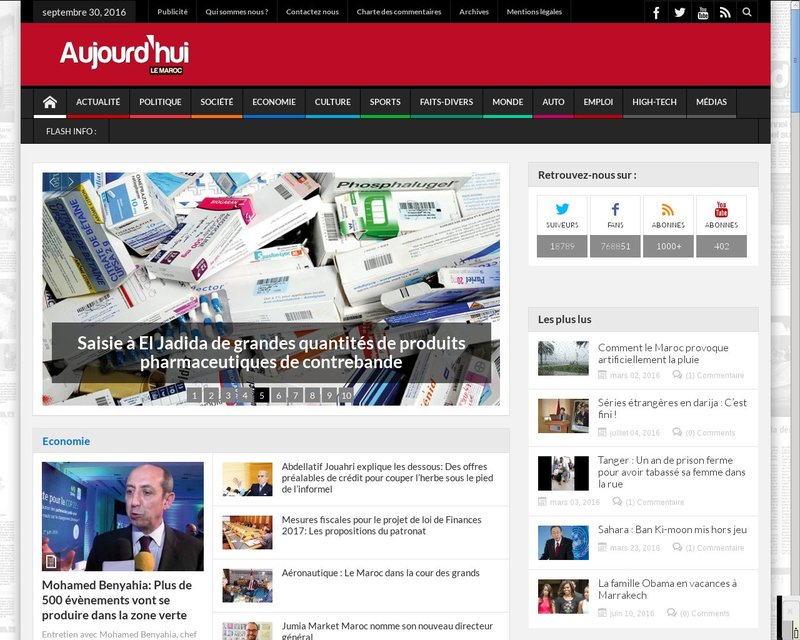
Task: Jump to slide 2 in the carousel
Action: point(211,396)
